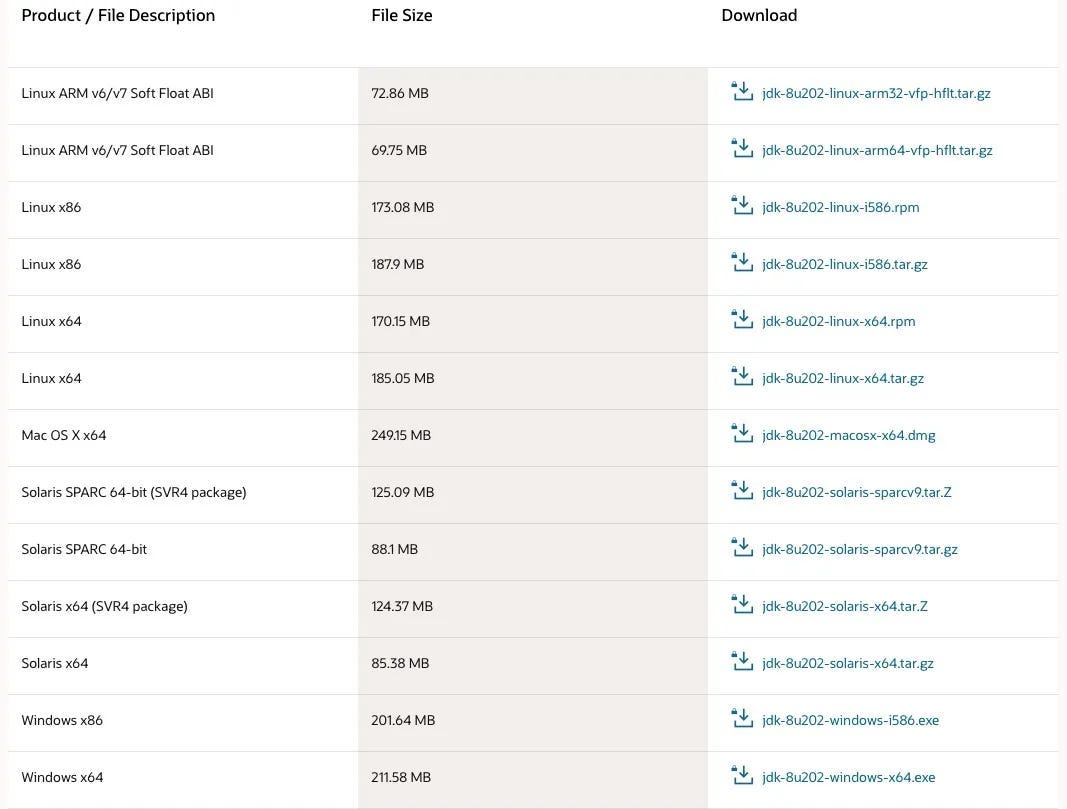This screenshot has width=1067, height=809.
Task: Click download icon for jdk-8u202-solaris-x64.tar.gz
Action: click(x=742, y=662)
